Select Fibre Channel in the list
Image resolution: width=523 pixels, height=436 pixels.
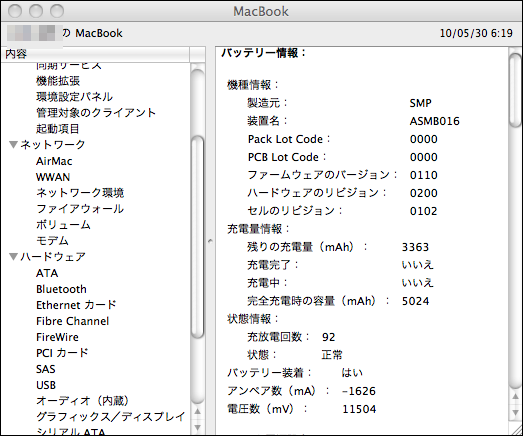click(x=73, y=321)
